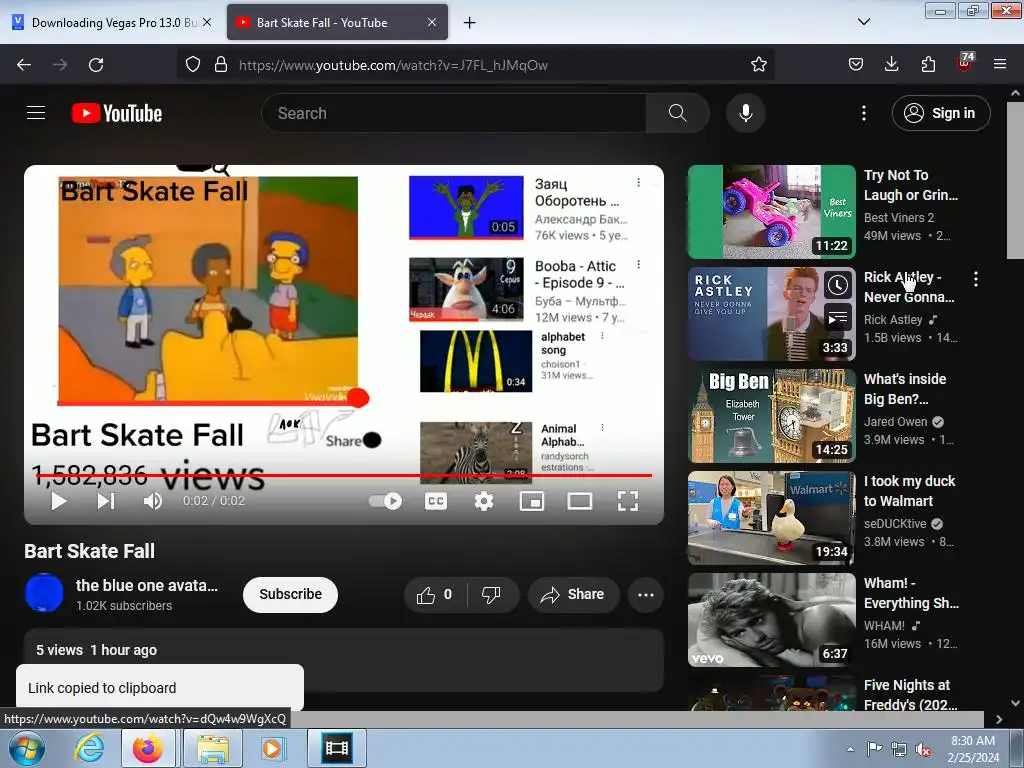The width and height of the screenshot is (1024, 768).
Task: Open the YouTube hamburger guide menu
Action: pyautogui.click(x=36, y=113)
